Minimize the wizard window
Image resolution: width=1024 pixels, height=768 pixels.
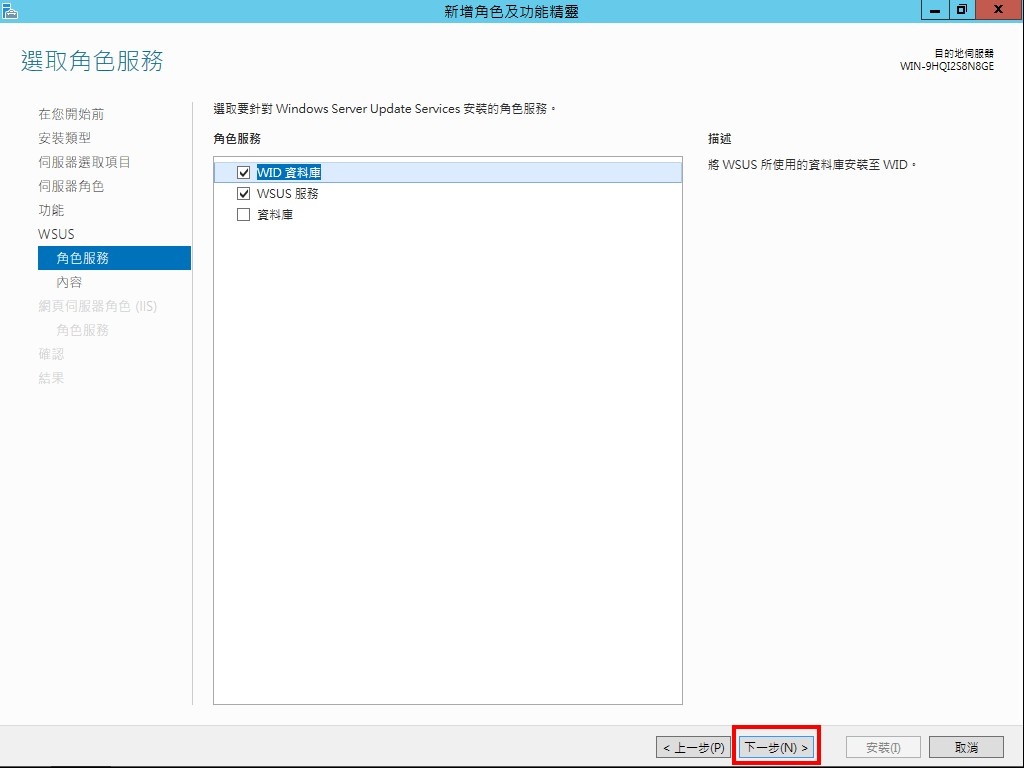tap(935, 10)
